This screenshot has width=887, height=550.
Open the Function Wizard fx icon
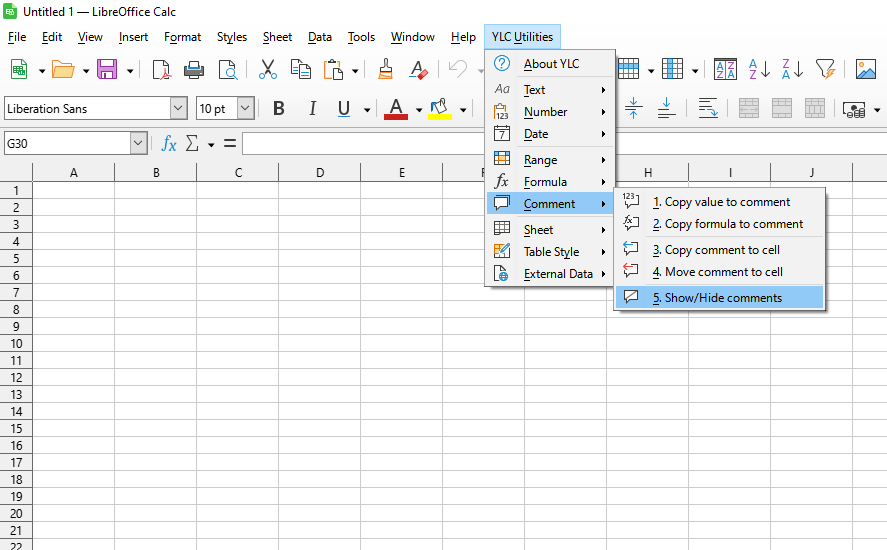(169, 144)
